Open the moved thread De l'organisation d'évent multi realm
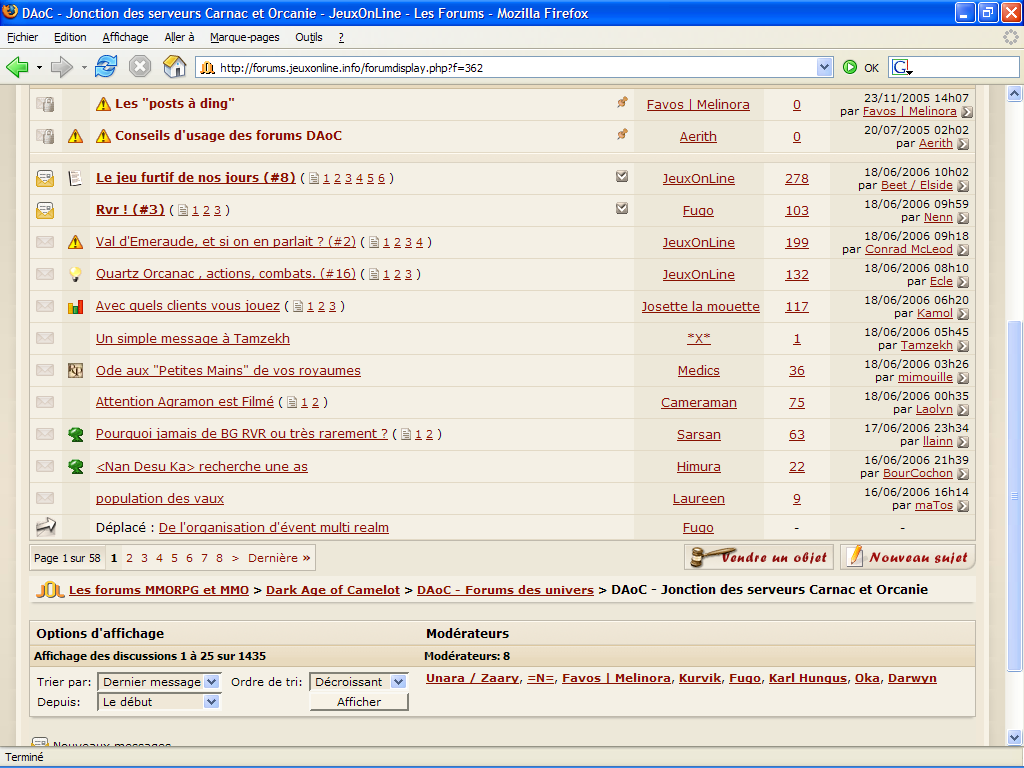This screenshot has width=1024, height=768. pos(274,527)
